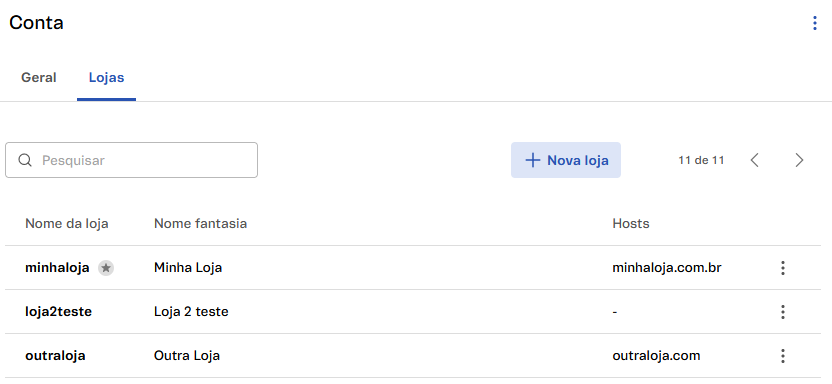The height and width of the screenshot is (384, 832).
Task: Switch to the Geral tab
Action: point(39,77)
